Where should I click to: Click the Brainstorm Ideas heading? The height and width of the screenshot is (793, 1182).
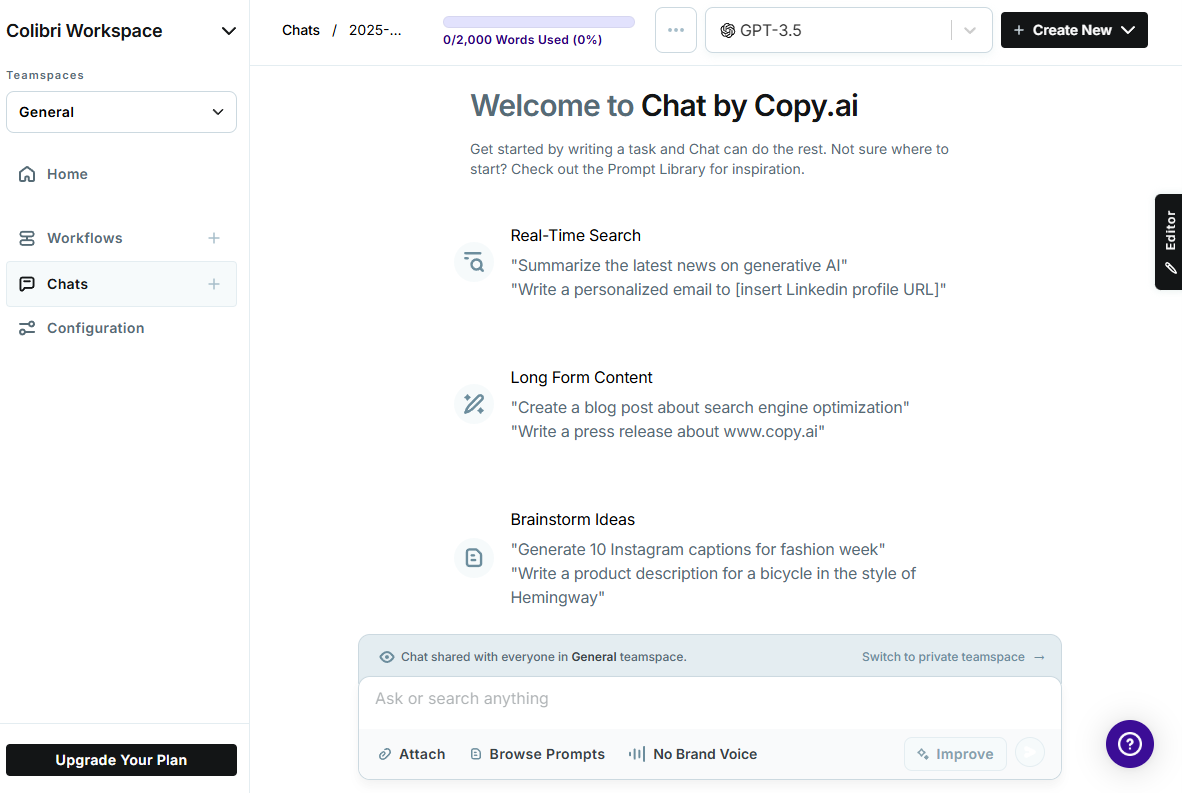point(573,519)
